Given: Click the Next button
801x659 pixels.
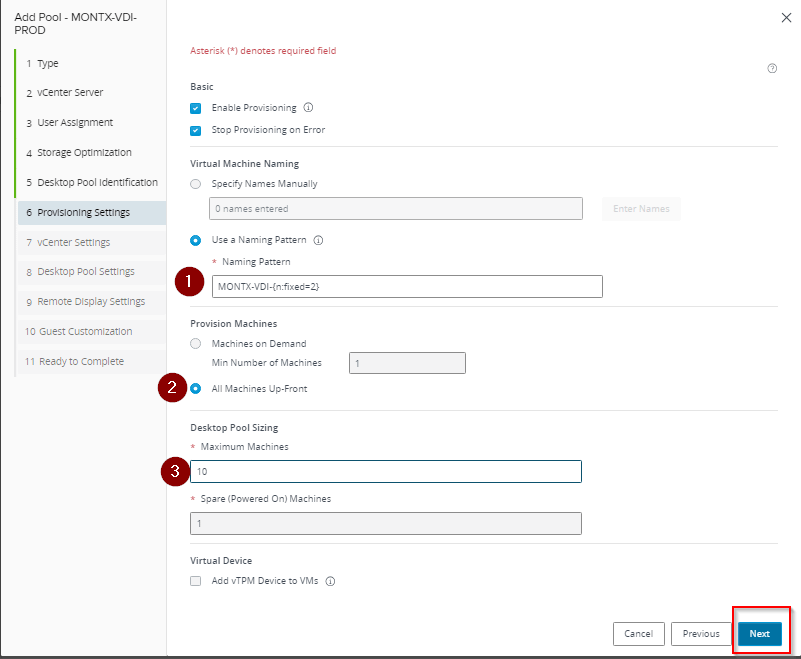Looking at the screenshot, I should click(760, 633).
